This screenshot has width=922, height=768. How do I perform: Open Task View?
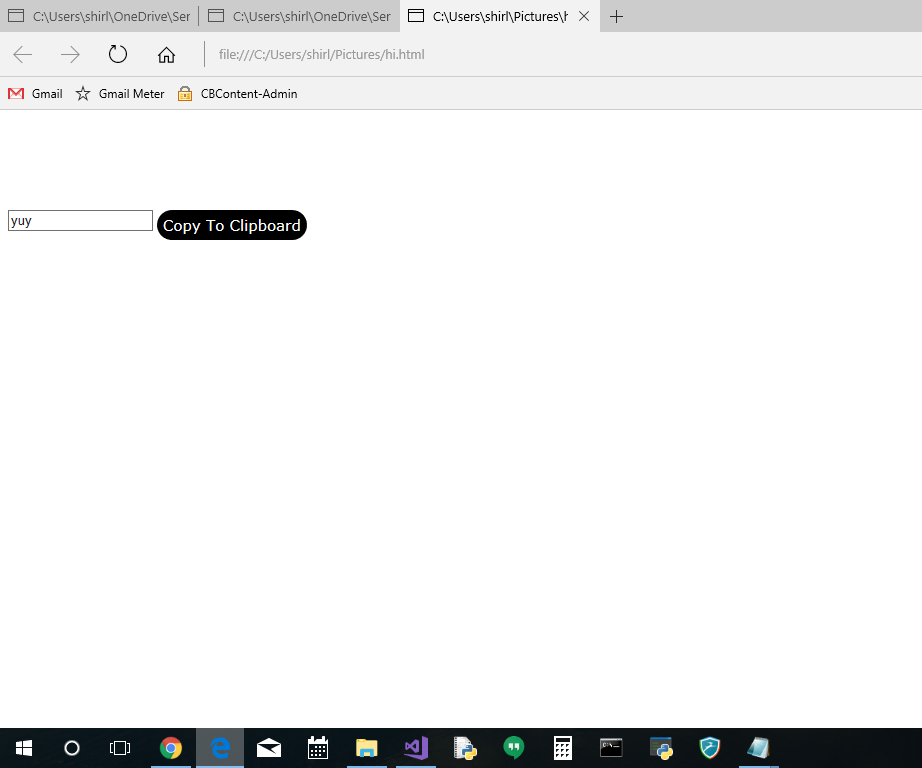coord(119,747)
